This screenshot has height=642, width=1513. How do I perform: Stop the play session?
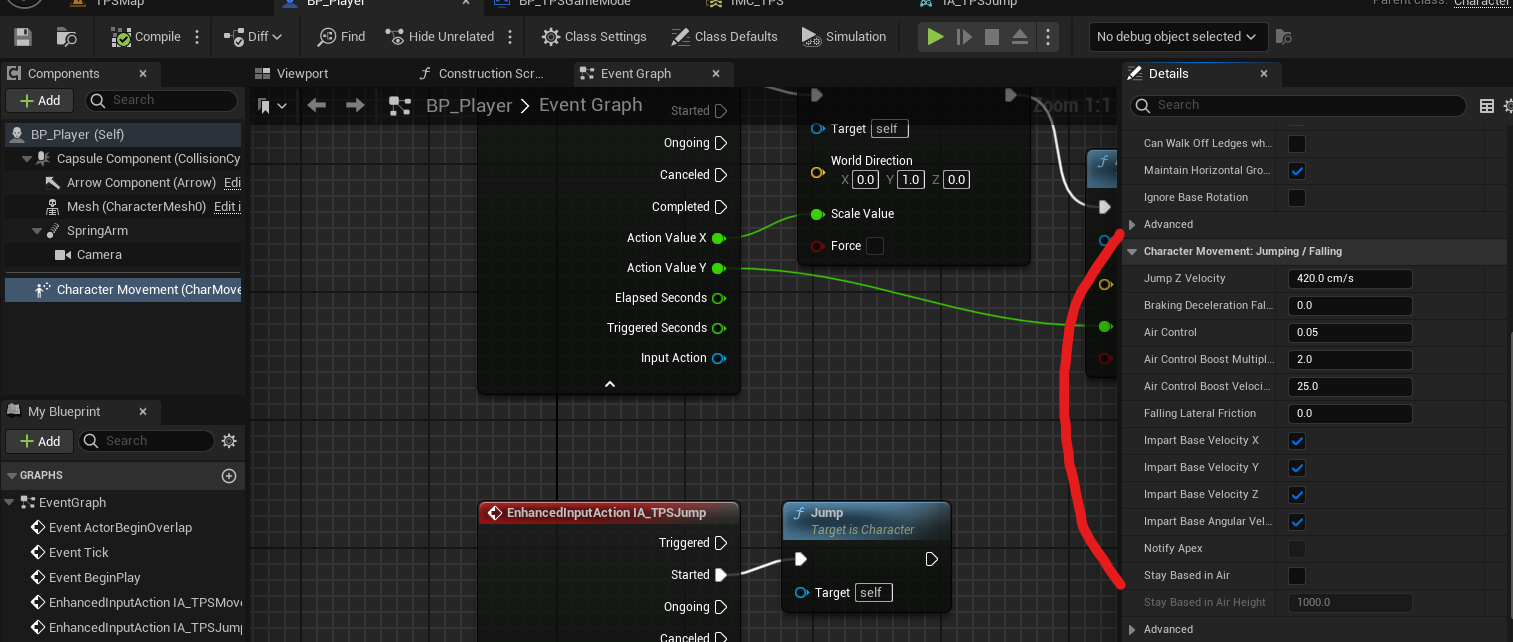[x=992, y=37]
